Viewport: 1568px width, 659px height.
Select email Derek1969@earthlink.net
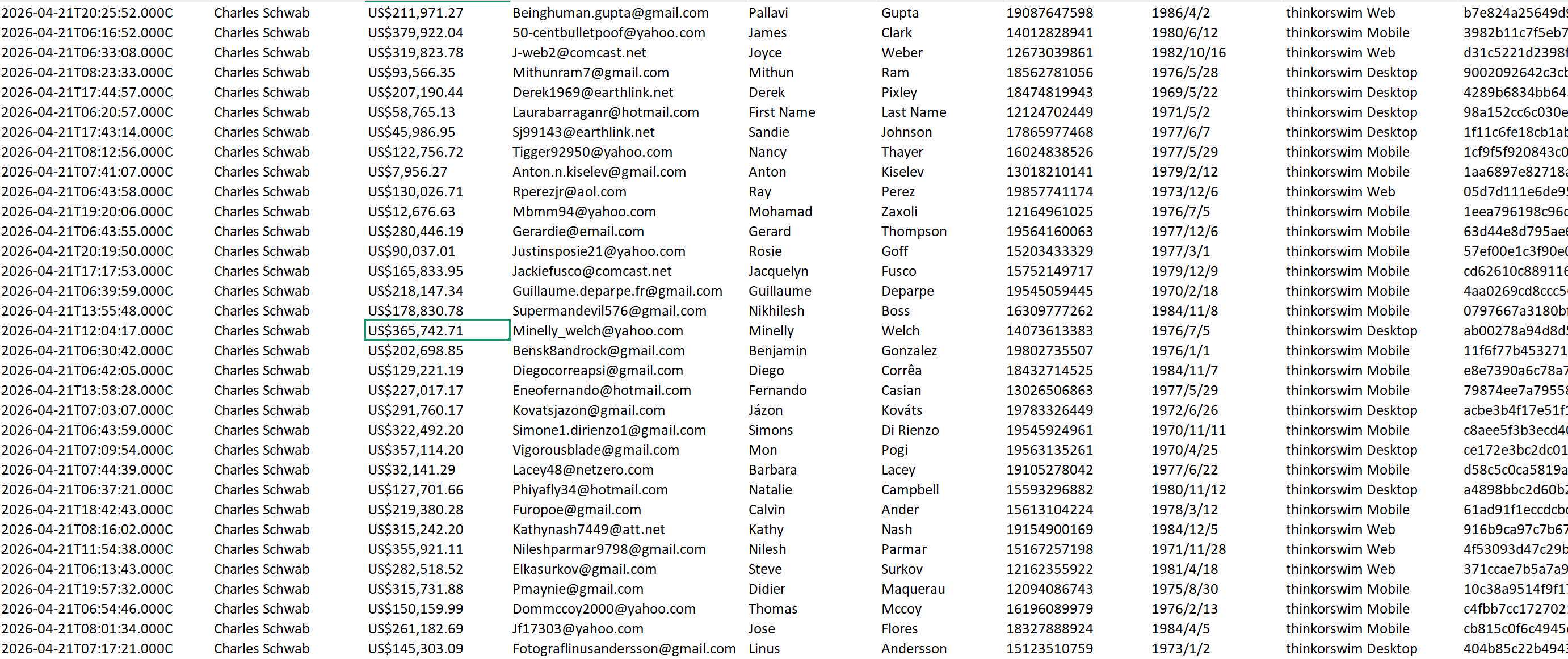click(x=593, y=93)
